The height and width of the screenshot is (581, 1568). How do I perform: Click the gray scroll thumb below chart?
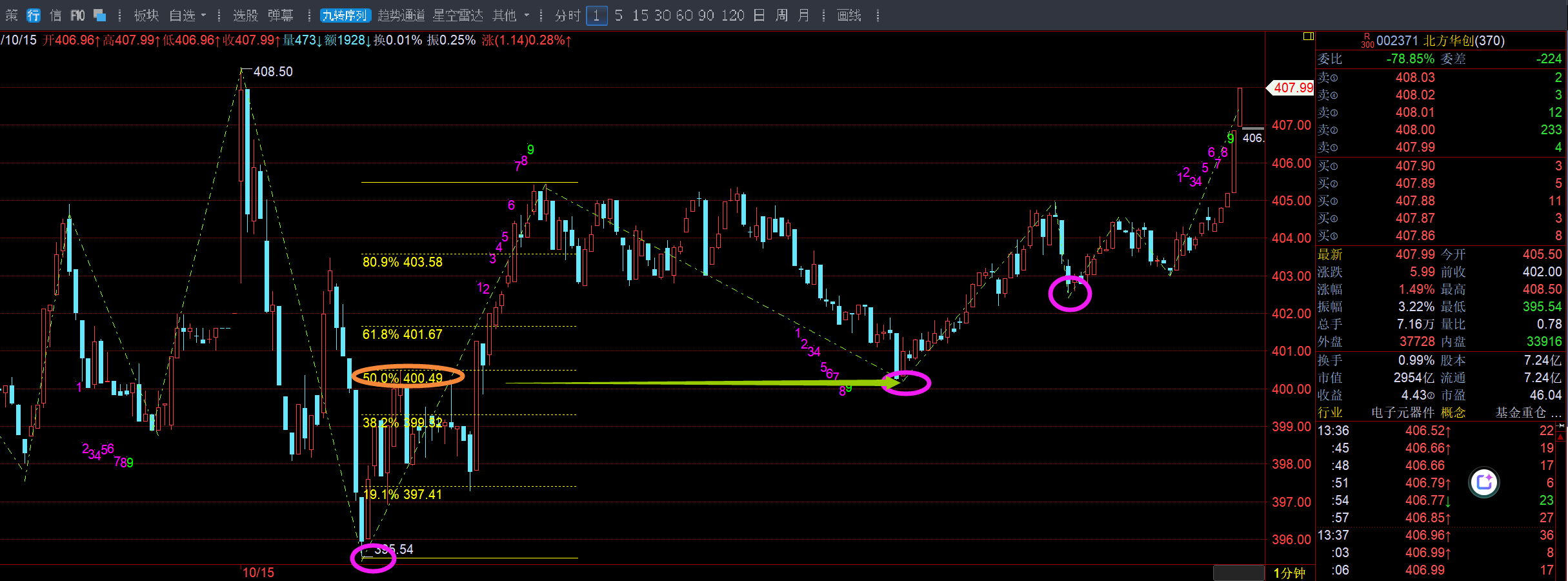coord(1238,573)
